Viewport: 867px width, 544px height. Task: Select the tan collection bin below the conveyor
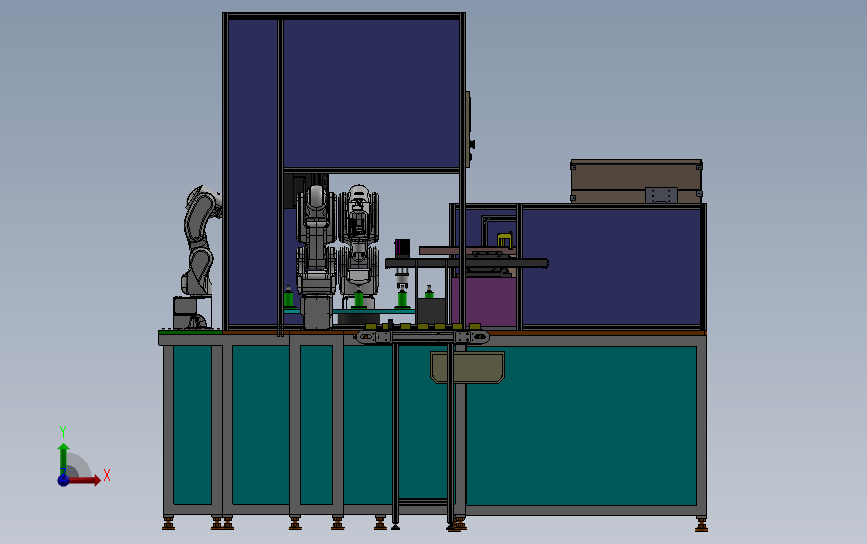pyautogui.click(x=467, y=367)
